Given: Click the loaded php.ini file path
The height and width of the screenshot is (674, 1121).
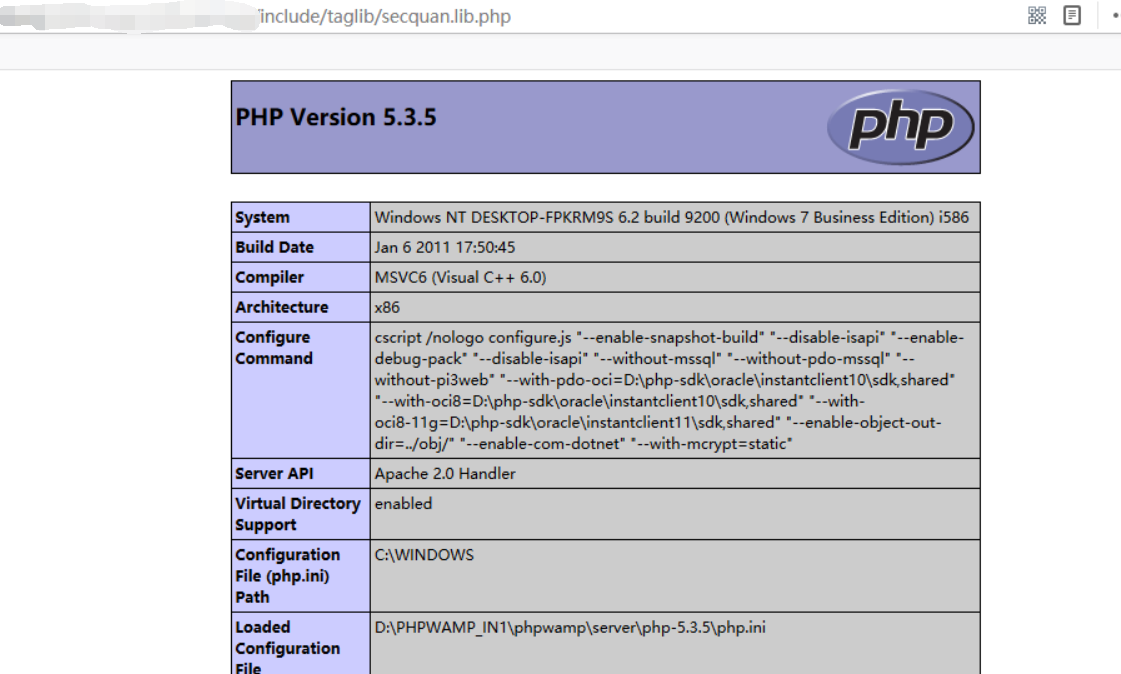Looking at the screenshot, I should pyautogui.click(x=570, y=627).
